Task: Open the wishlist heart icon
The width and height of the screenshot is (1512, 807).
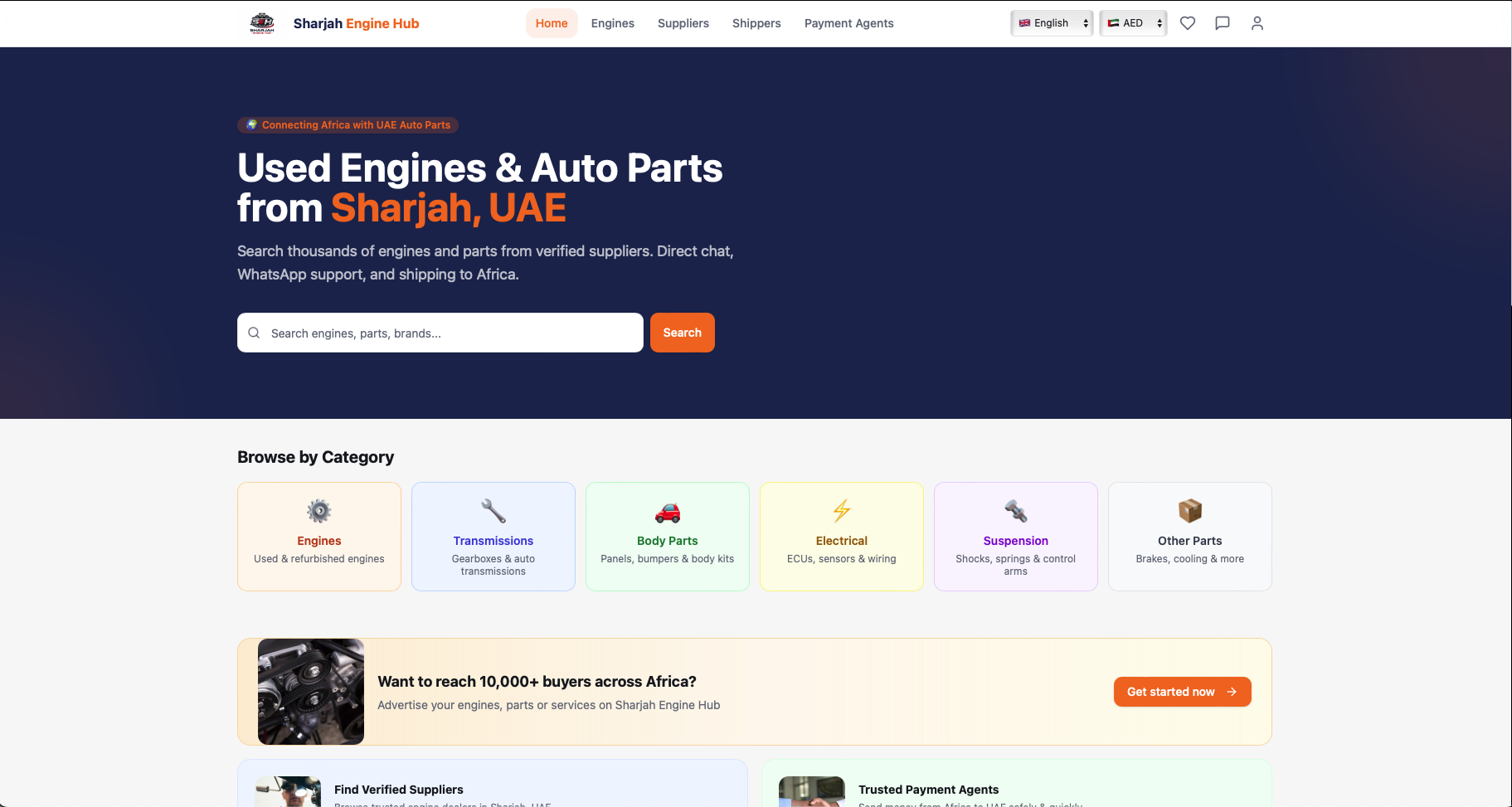Action: point(1188,23)
